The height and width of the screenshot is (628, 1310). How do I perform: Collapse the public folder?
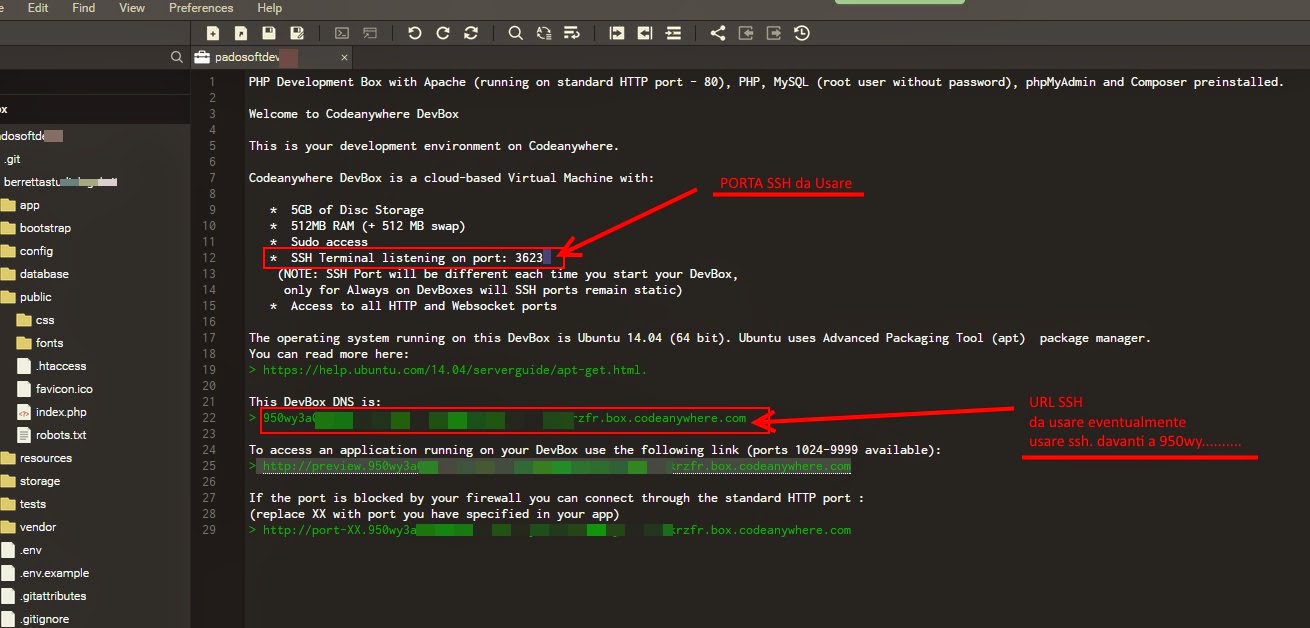coord(35,297)
